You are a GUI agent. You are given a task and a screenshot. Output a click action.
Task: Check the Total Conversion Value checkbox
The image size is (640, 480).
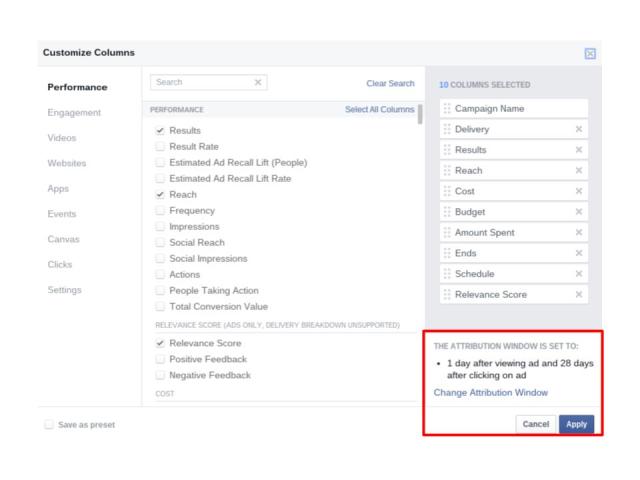tap(160, 307)
